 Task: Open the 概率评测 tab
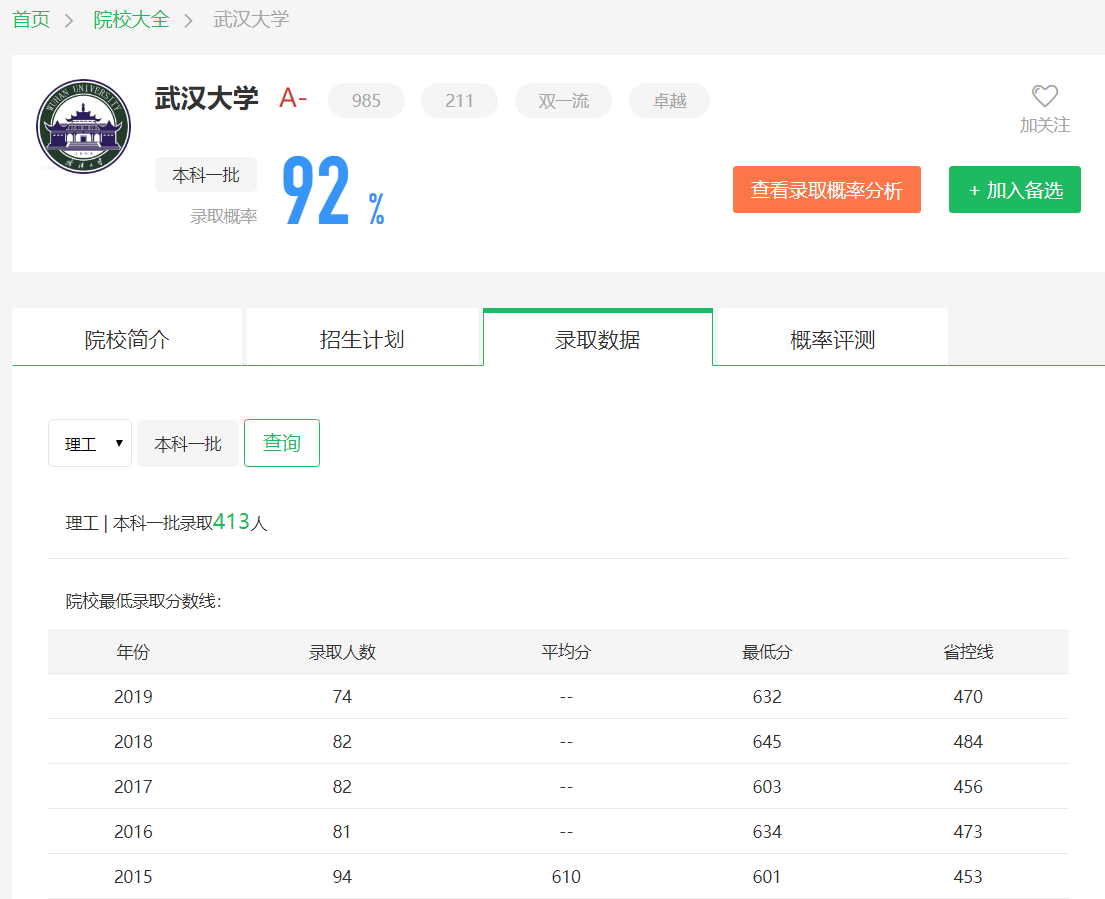[x=832, y=339]
